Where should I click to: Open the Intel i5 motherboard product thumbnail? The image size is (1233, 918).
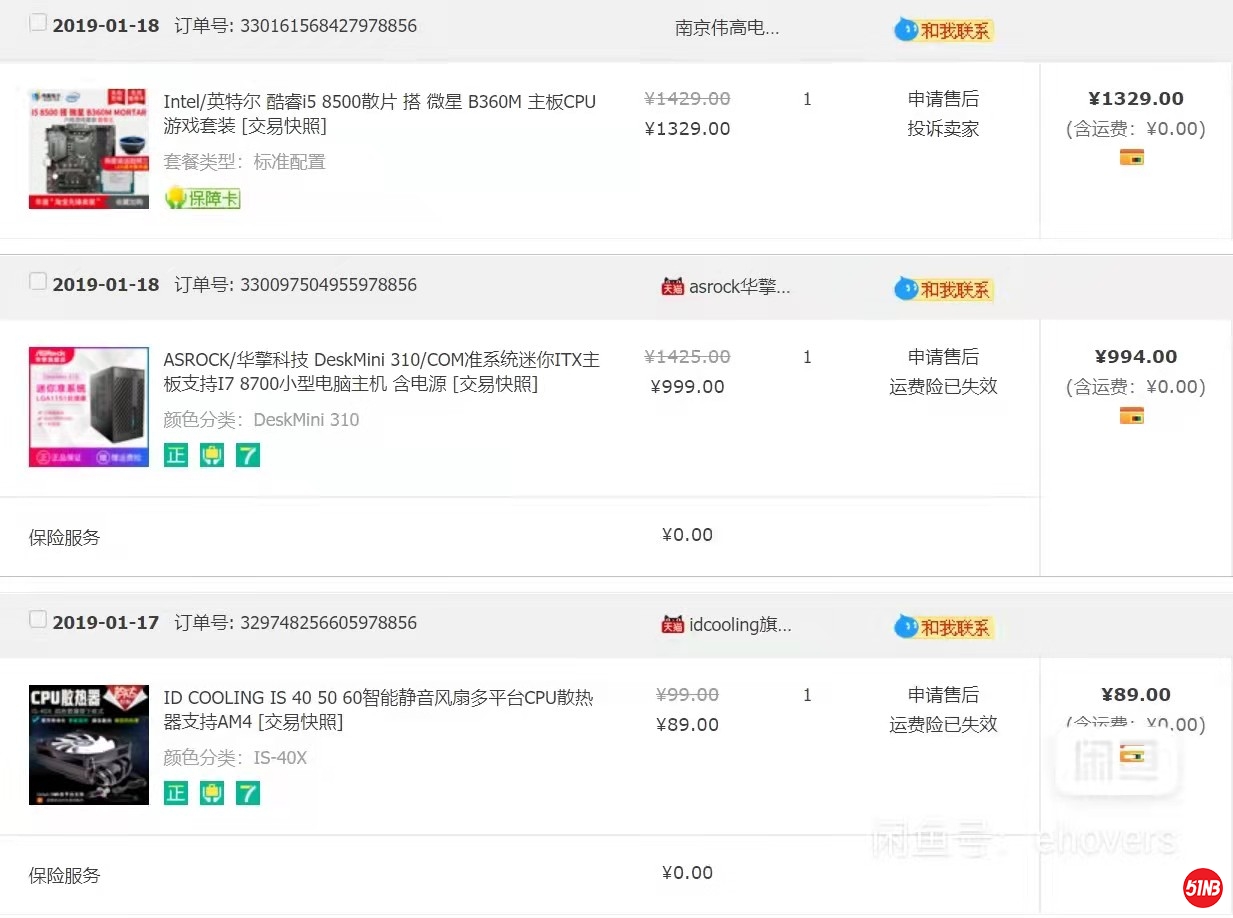(x=89, y=148)
